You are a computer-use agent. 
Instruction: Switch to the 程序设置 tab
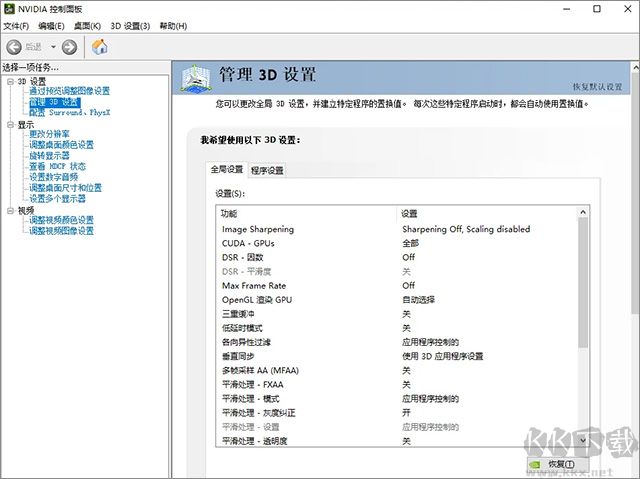(267, 170)
